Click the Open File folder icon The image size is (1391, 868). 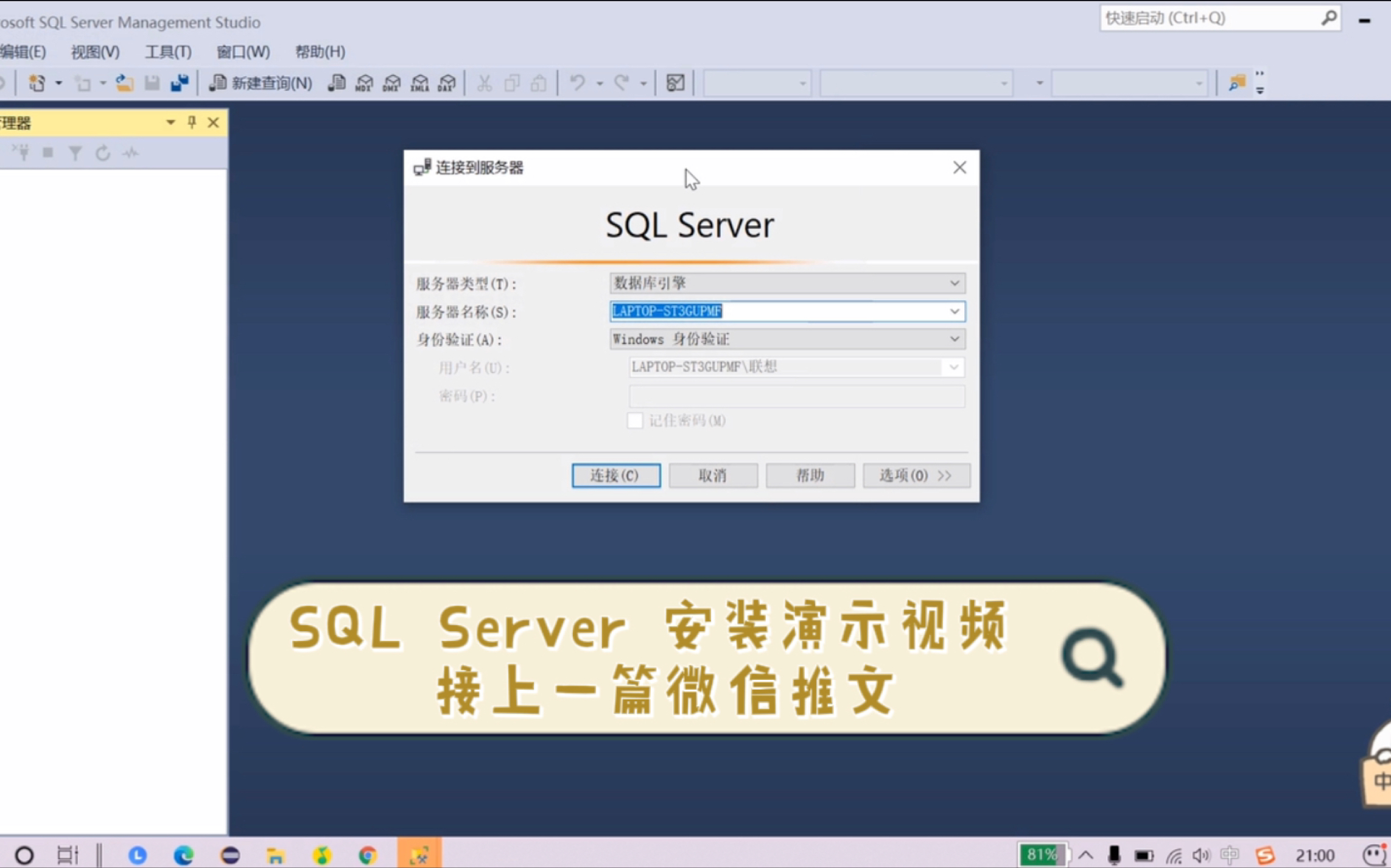pos(124,83)
